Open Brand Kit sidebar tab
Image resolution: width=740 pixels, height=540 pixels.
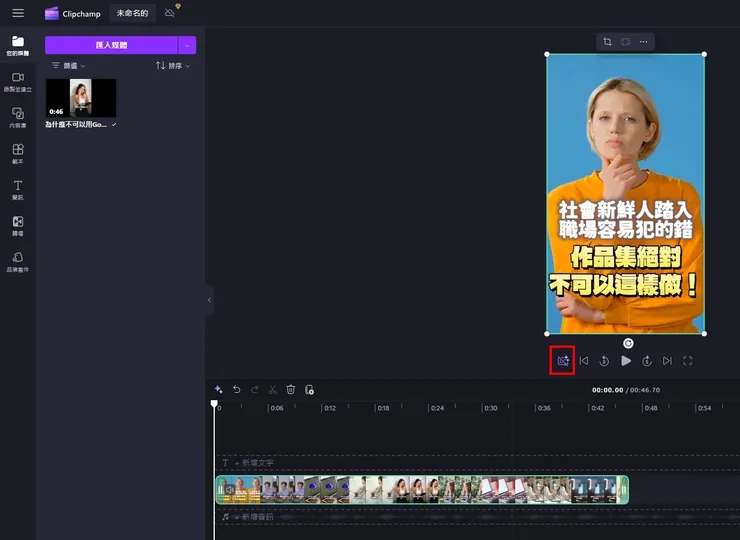click(x=17, y=262)
